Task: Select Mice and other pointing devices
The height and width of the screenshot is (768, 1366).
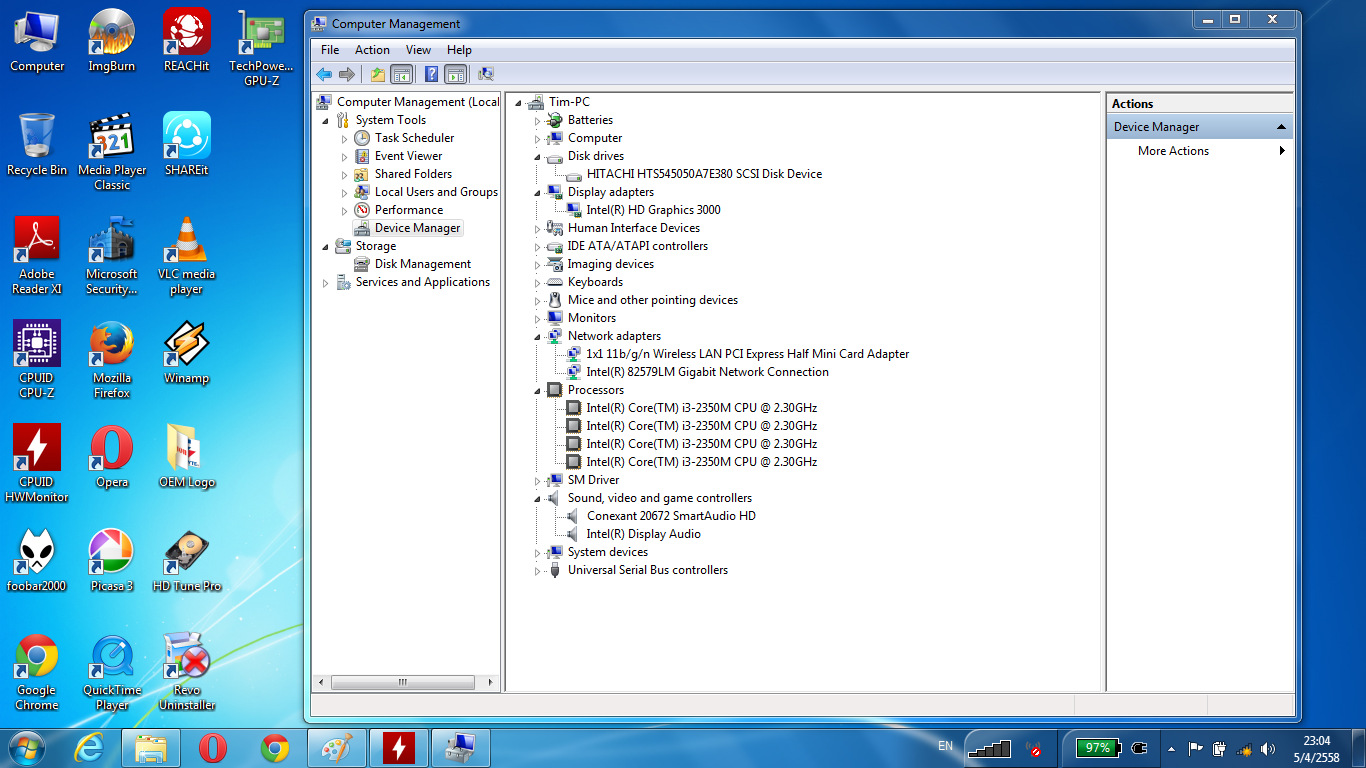Action: 652,300
